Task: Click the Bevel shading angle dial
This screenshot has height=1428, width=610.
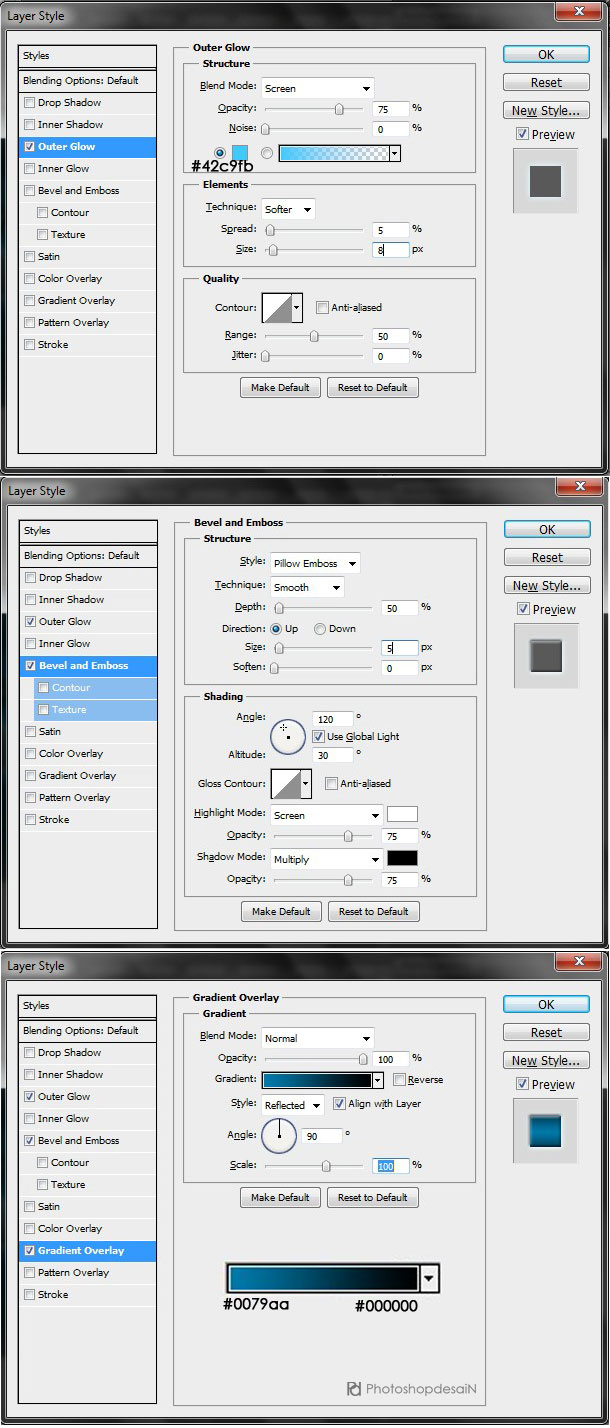Action: [288, 737]
